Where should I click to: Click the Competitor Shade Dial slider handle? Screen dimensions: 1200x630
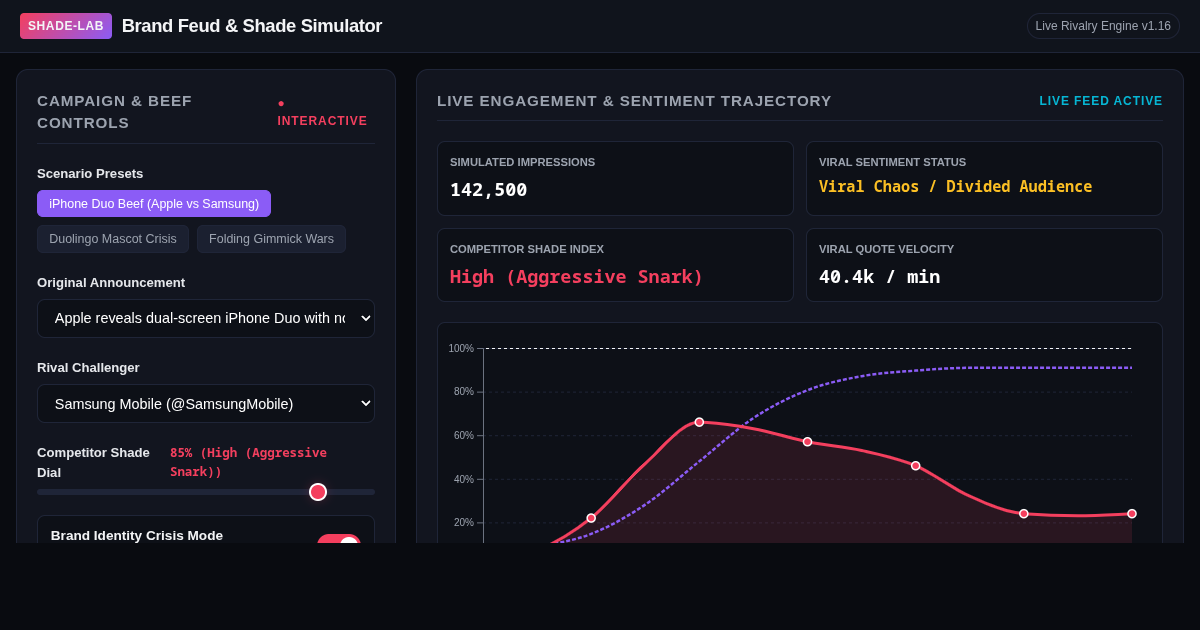318,492
